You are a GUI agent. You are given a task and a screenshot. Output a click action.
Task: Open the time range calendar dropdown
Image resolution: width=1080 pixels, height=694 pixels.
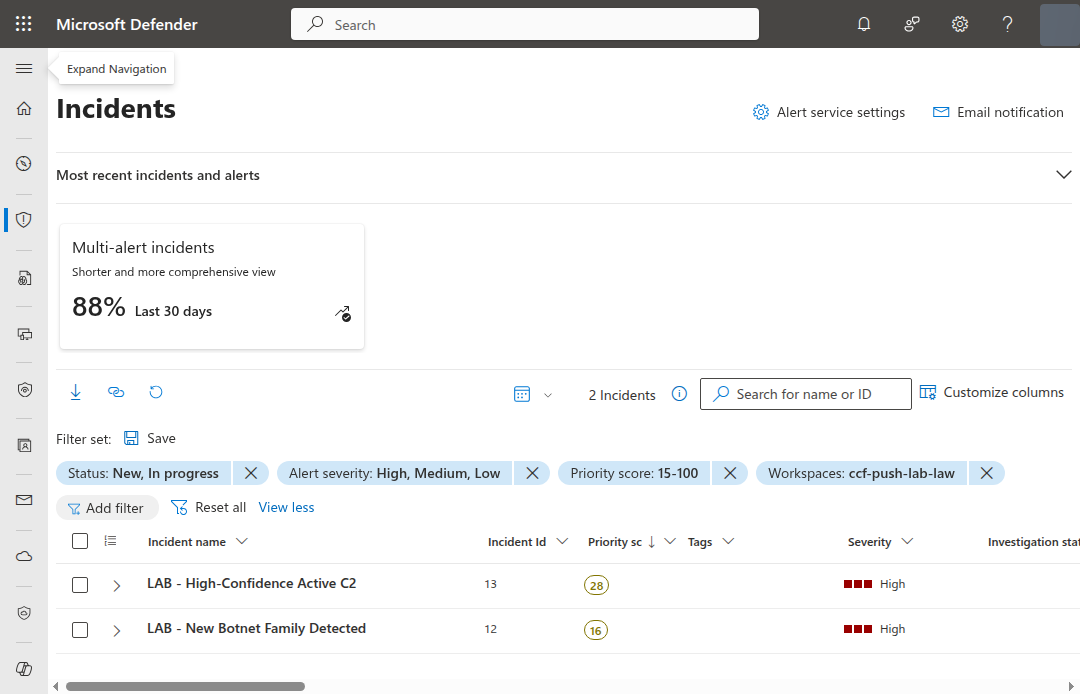(530, 394)
